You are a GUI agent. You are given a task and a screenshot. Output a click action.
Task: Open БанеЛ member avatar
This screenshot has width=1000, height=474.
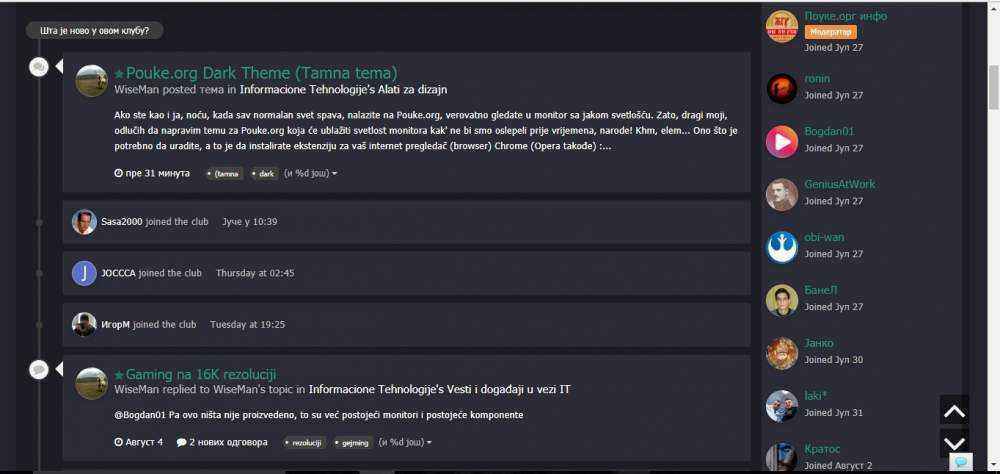click(782, 300)
